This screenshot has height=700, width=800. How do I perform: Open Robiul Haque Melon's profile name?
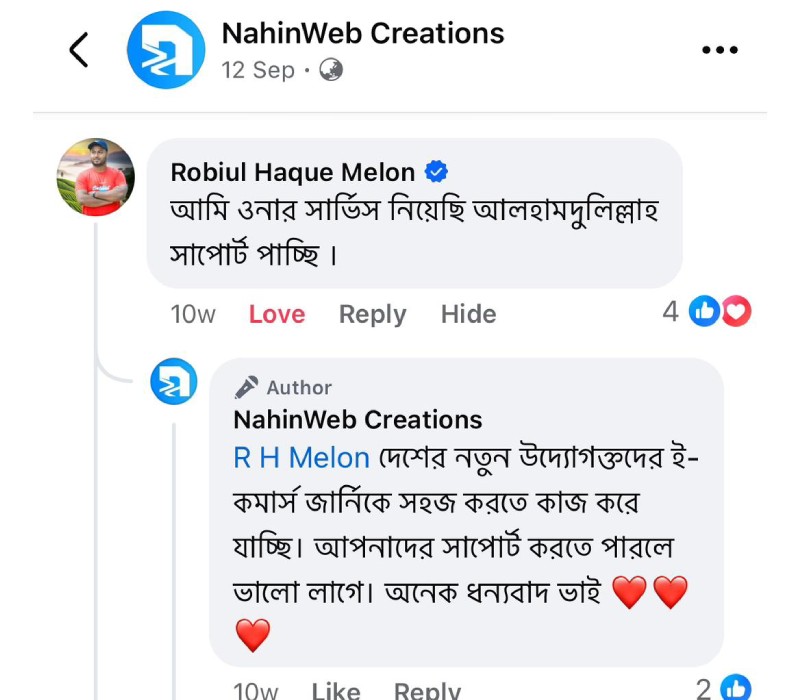tap(293, 172)
